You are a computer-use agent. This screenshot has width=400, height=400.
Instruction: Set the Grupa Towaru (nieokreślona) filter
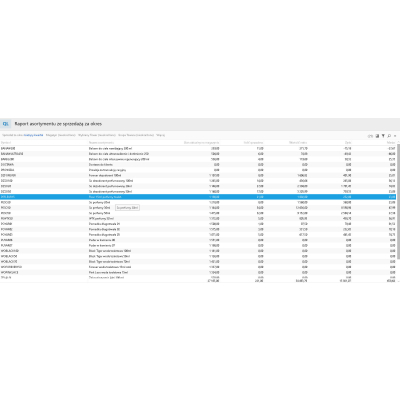tap(136, 135)
